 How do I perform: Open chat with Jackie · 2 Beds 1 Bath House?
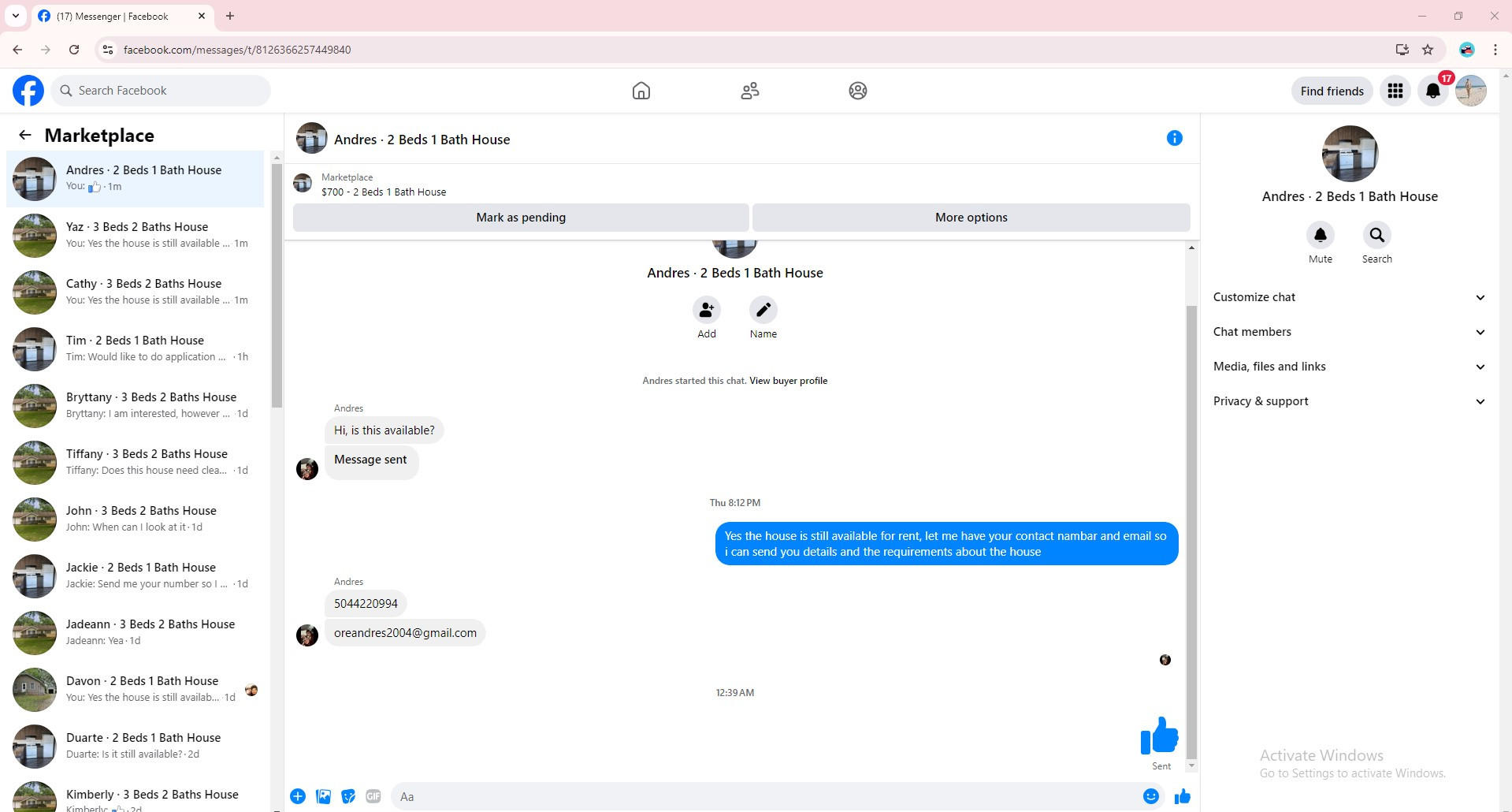pyautogui.click(x=136, y=576)
